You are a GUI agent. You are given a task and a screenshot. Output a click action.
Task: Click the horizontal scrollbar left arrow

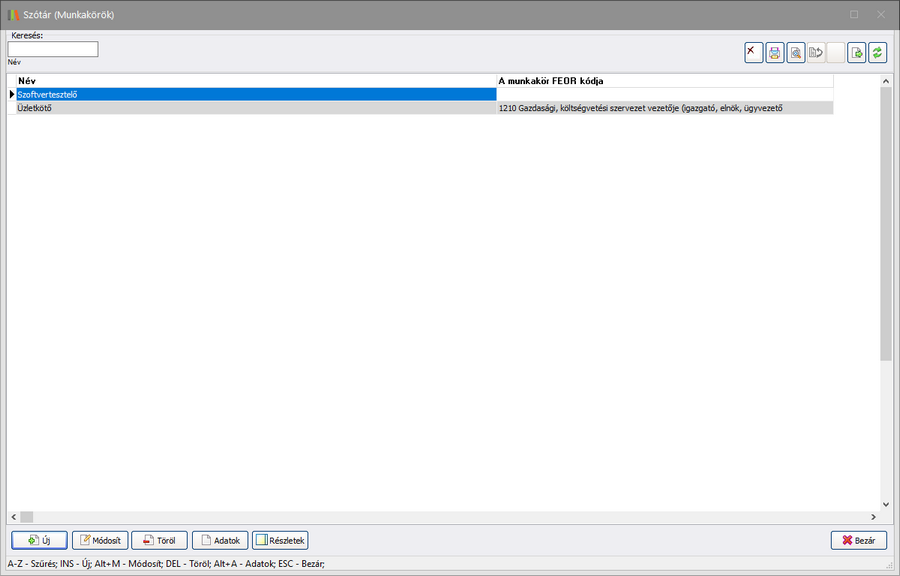click(x=13, y=517)
